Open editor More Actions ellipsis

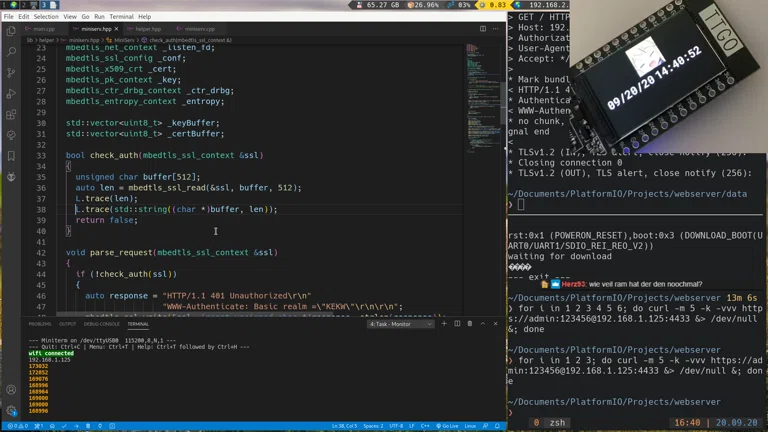click(496, 29)
